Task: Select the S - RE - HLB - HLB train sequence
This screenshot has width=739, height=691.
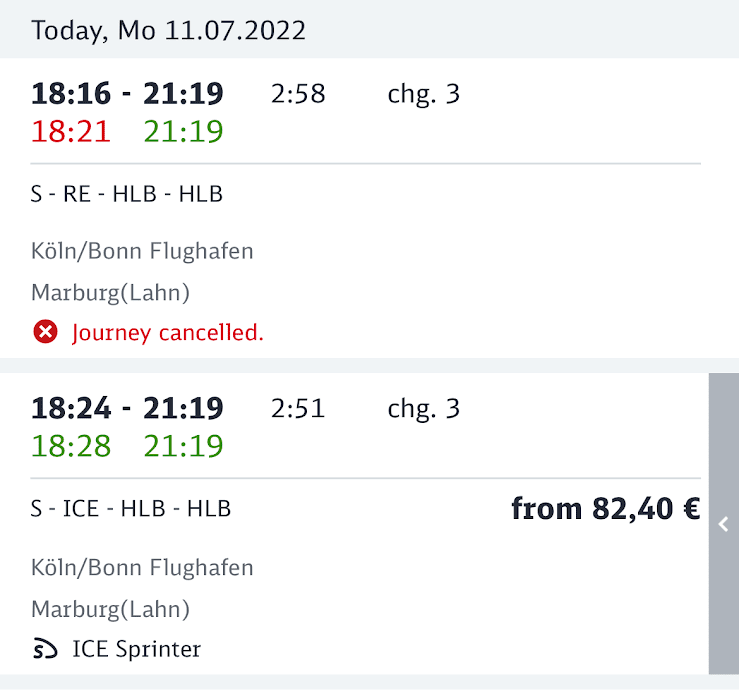Action: click(x=127, y=194)
